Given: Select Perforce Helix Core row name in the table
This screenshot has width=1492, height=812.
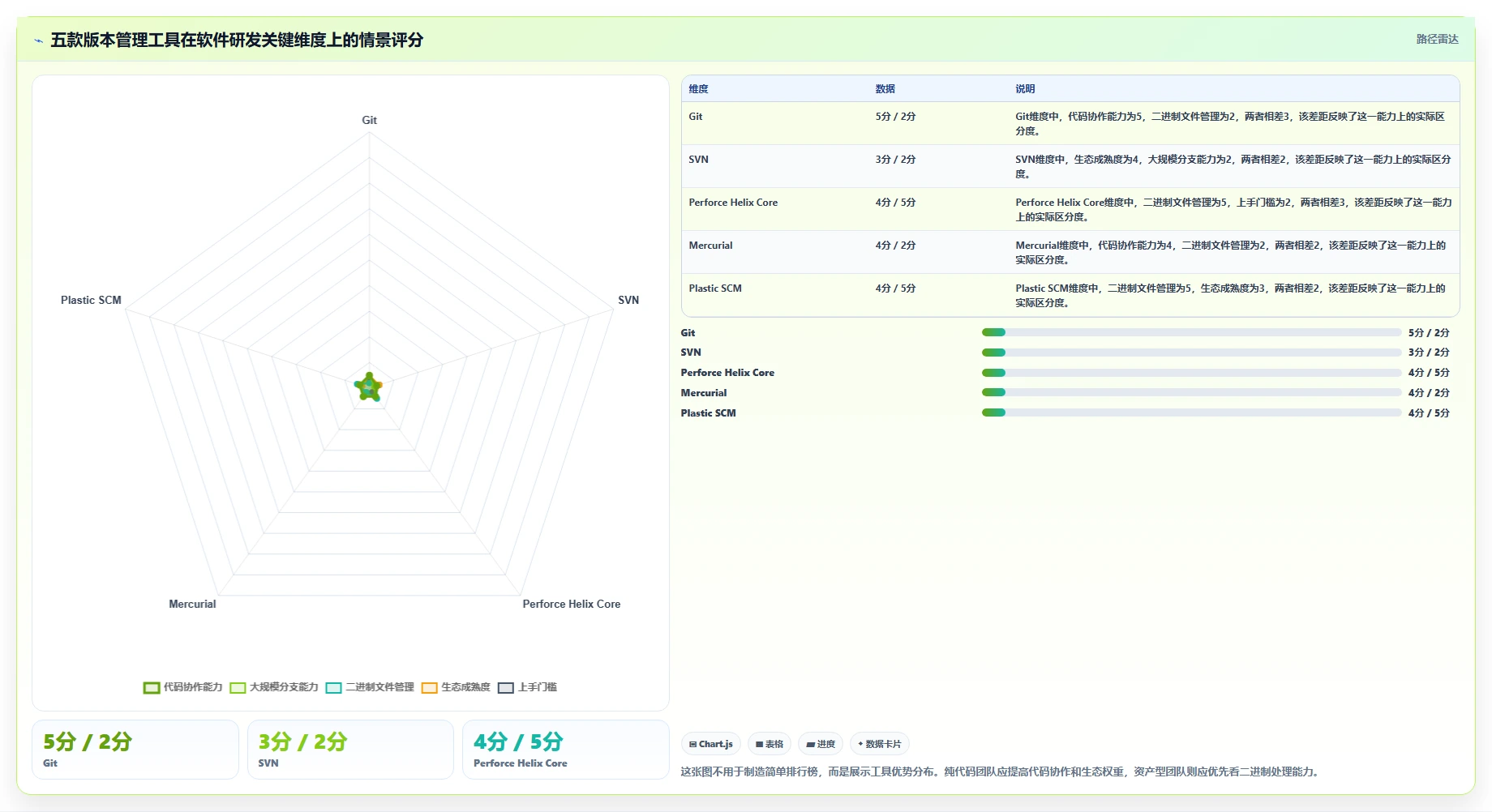Looking at the screenshot, I should [x=733, y=203].
